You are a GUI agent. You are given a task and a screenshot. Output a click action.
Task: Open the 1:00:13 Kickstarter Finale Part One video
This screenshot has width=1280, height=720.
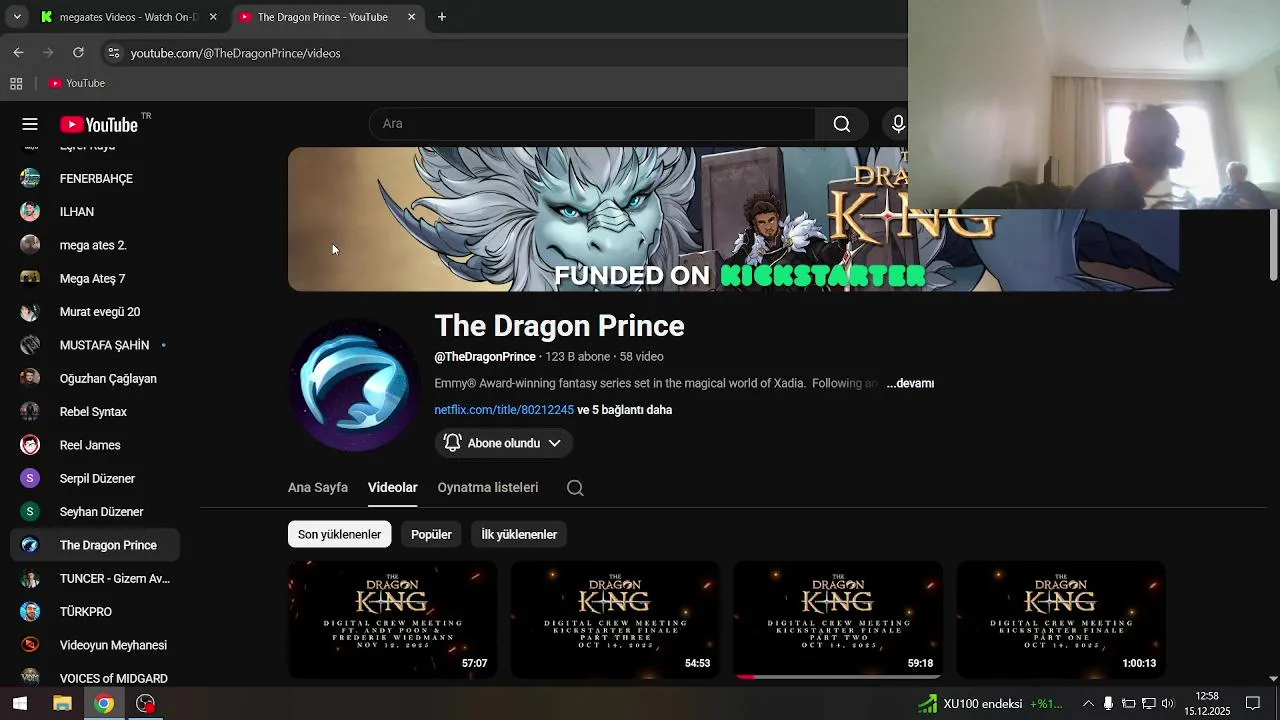[x=1061, y=619]
